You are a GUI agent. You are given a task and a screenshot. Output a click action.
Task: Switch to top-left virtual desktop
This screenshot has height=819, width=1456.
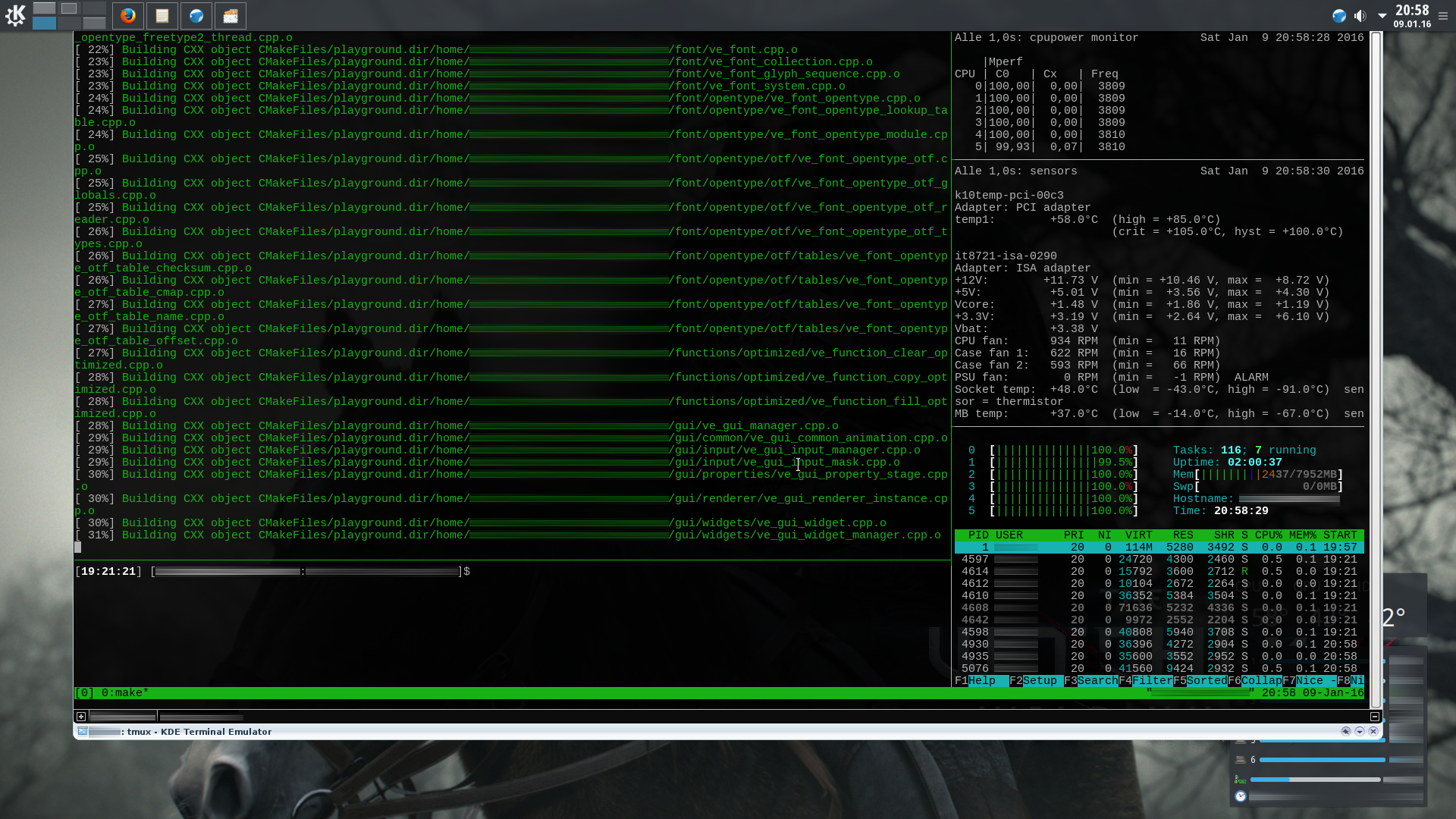(x=44, y=8)
